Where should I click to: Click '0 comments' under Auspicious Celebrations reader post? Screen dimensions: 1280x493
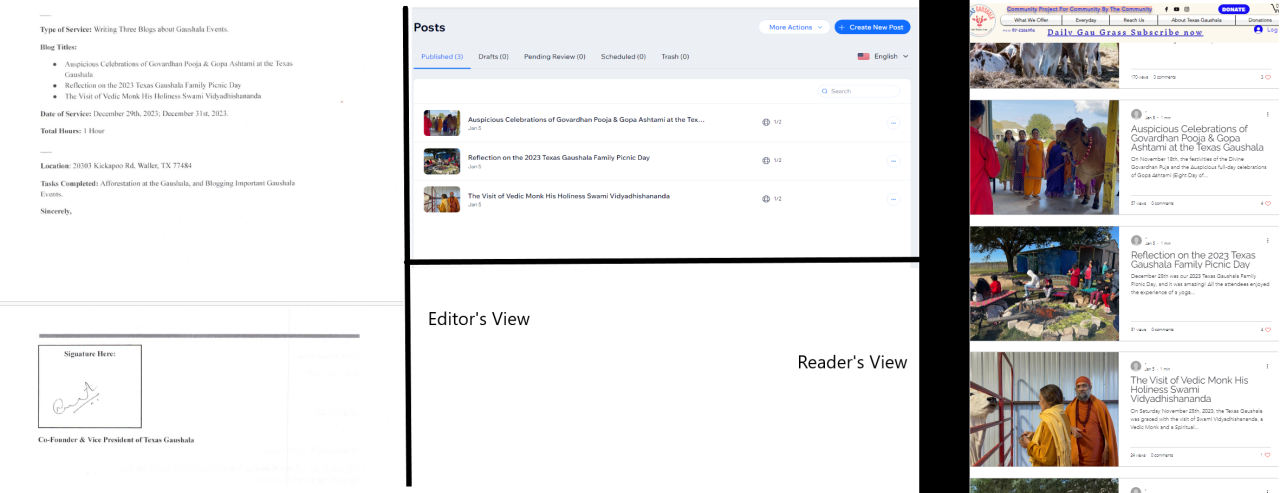coord(1162,203)
